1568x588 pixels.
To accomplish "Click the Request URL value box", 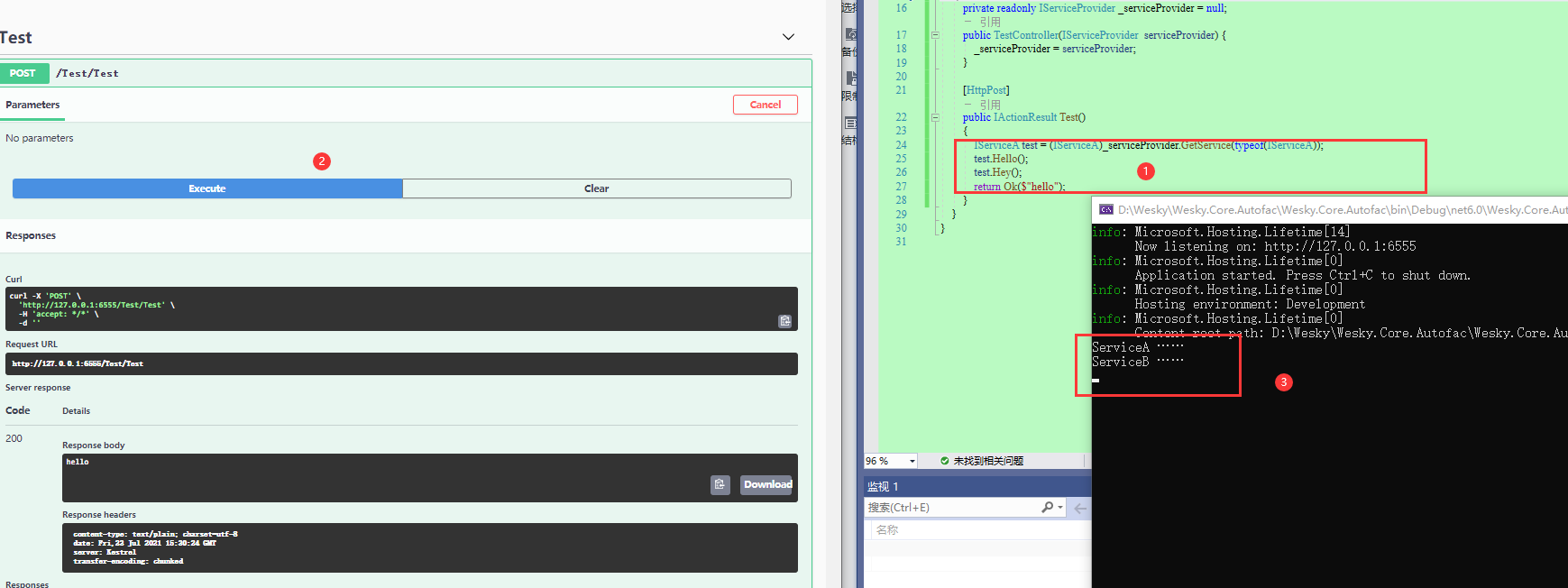I will 401,363.
